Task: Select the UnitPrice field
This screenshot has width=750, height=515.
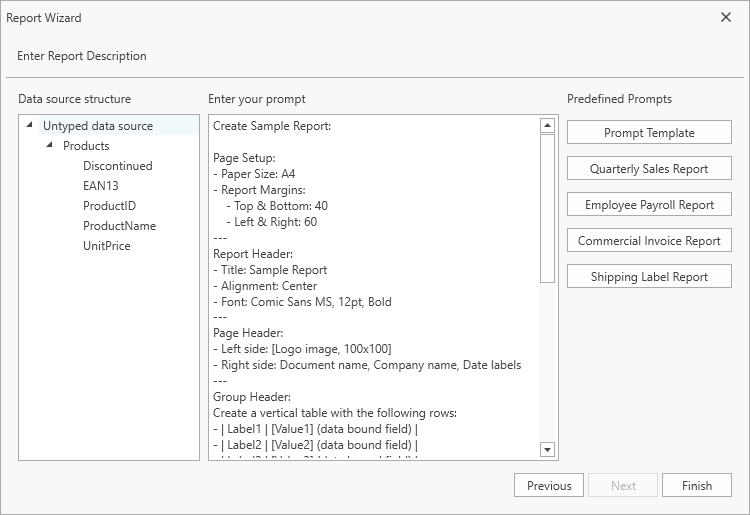Action: coord(106,246)
